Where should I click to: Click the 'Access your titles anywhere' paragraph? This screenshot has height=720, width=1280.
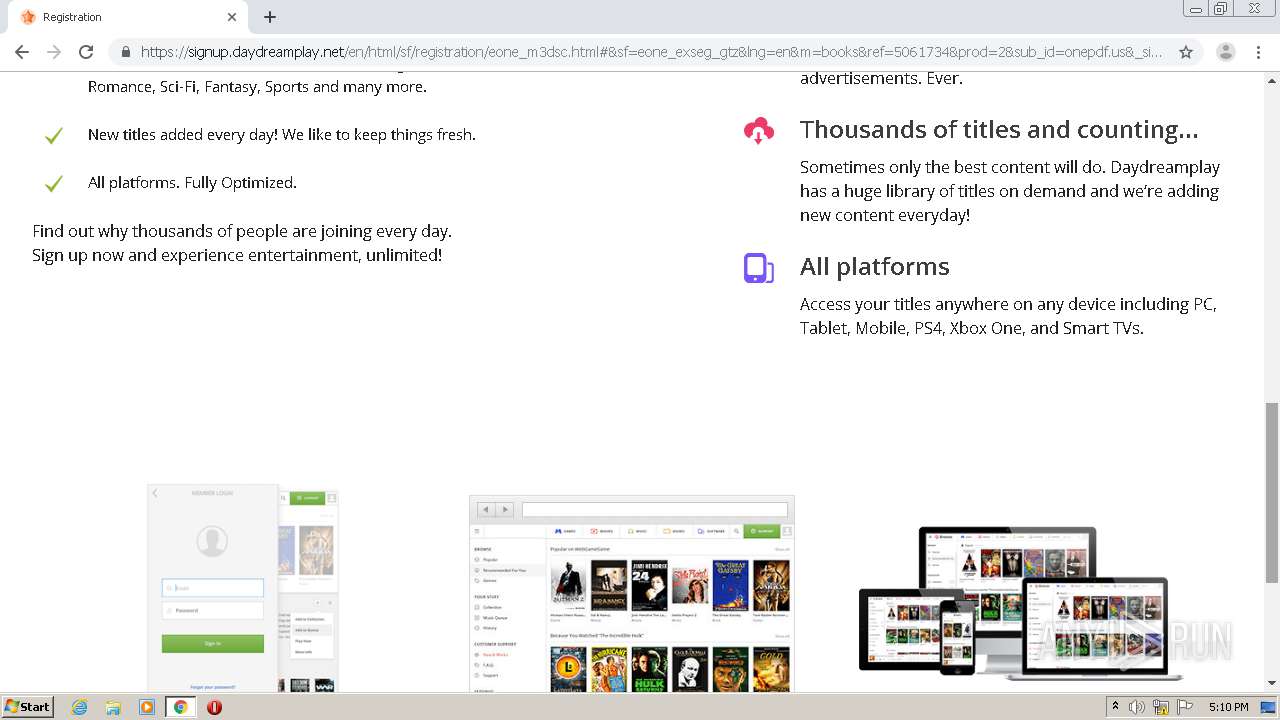pyautogui.click(x=1008, y=316)
